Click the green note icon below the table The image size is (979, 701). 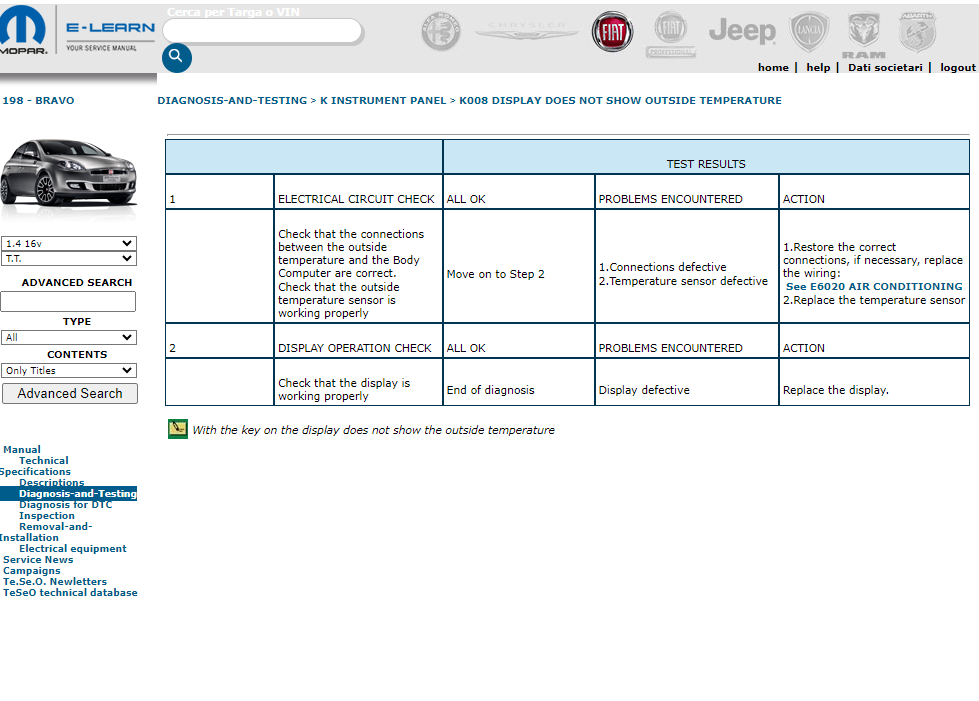pos(177,429)
